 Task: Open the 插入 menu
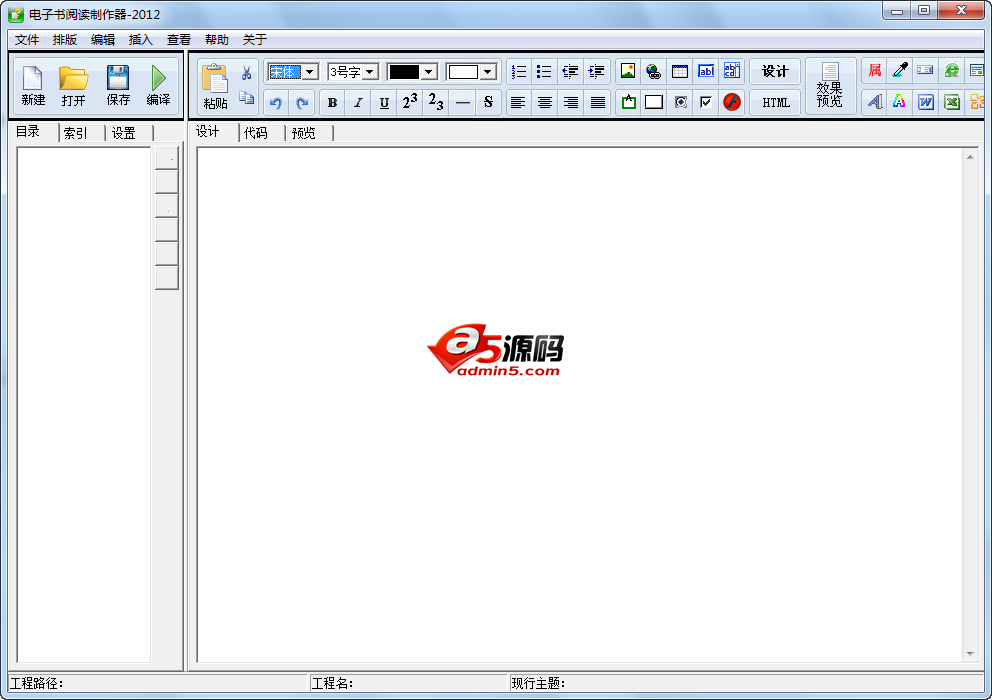pos(140,40)
